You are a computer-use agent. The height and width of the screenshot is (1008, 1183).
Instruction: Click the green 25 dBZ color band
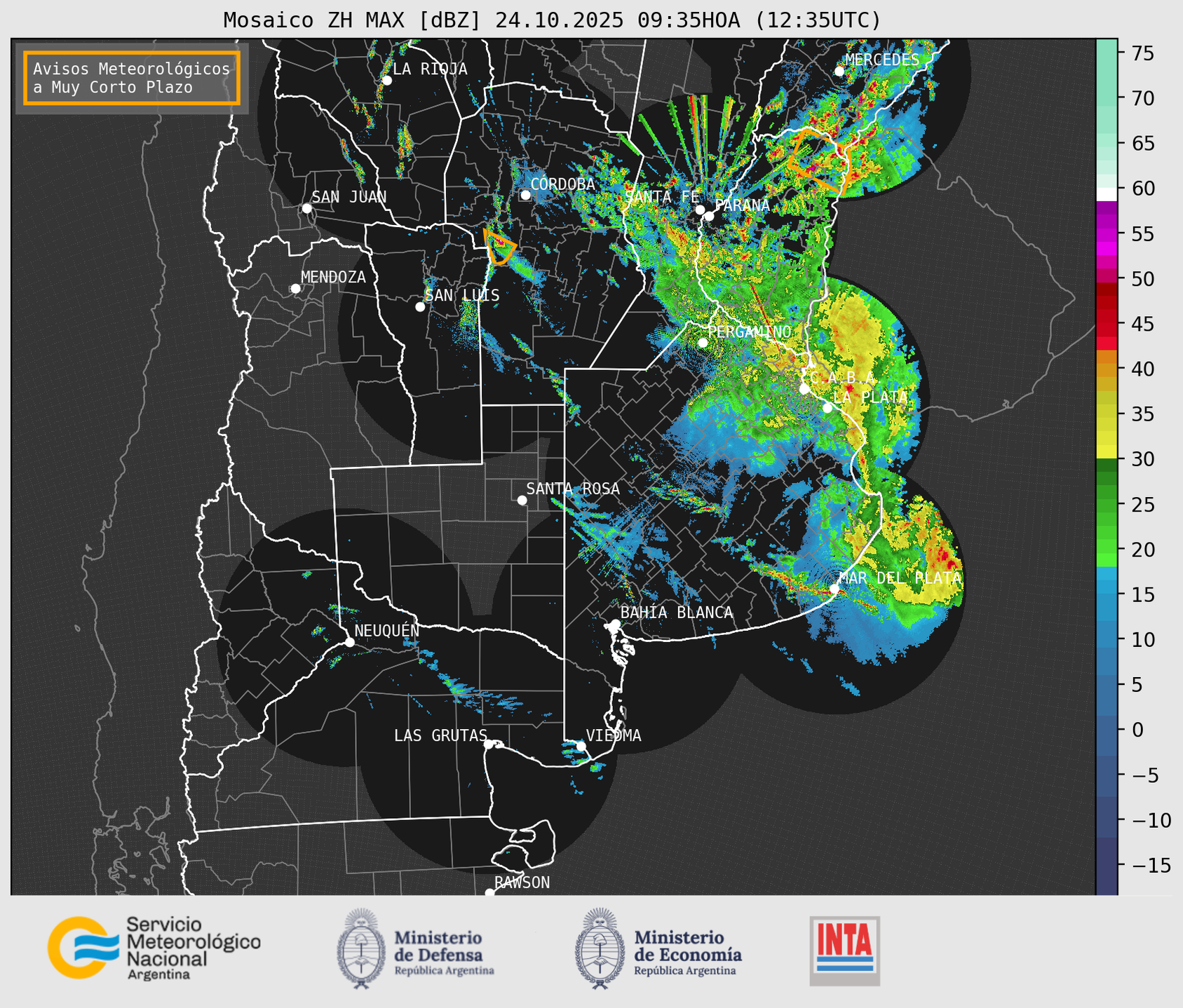point(1107,505)
